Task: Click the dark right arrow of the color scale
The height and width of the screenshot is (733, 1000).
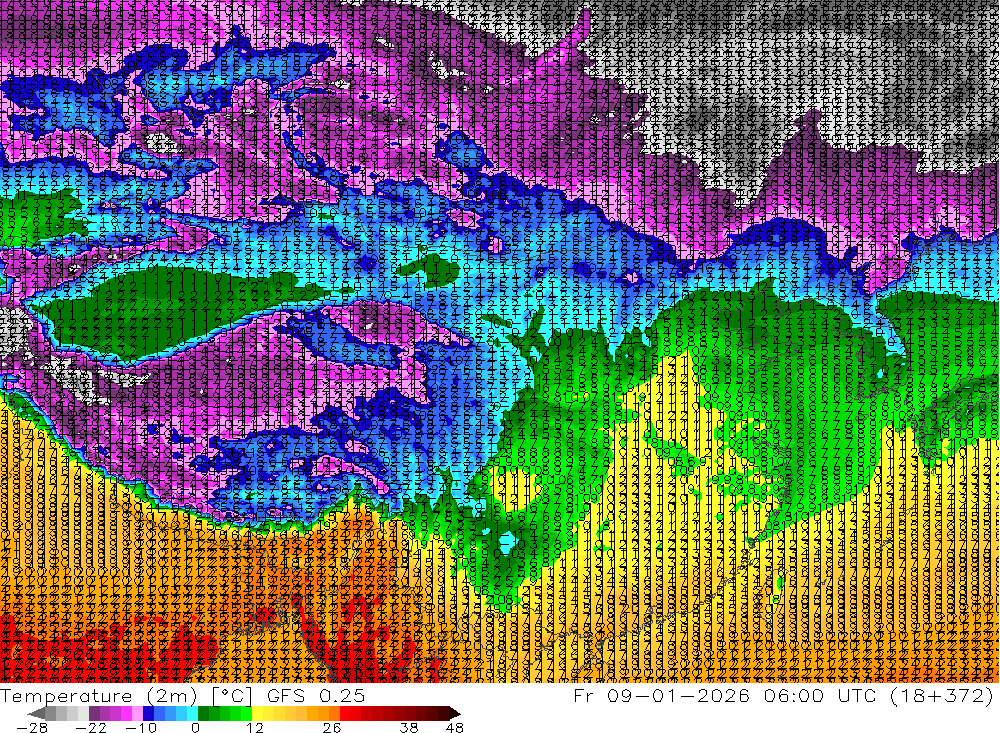Action: (454, 714)
